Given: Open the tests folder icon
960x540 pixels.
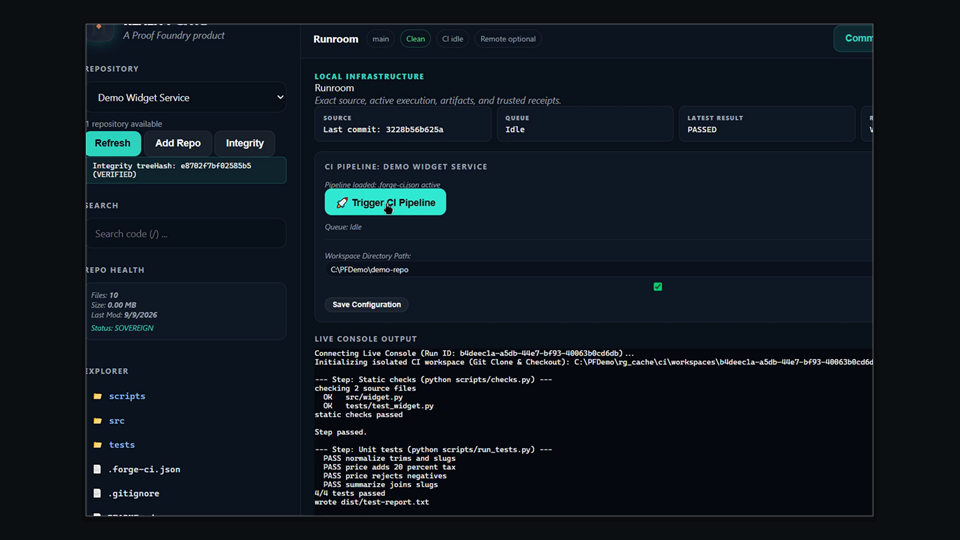Looking at the screenshot, I should (97, 444).
